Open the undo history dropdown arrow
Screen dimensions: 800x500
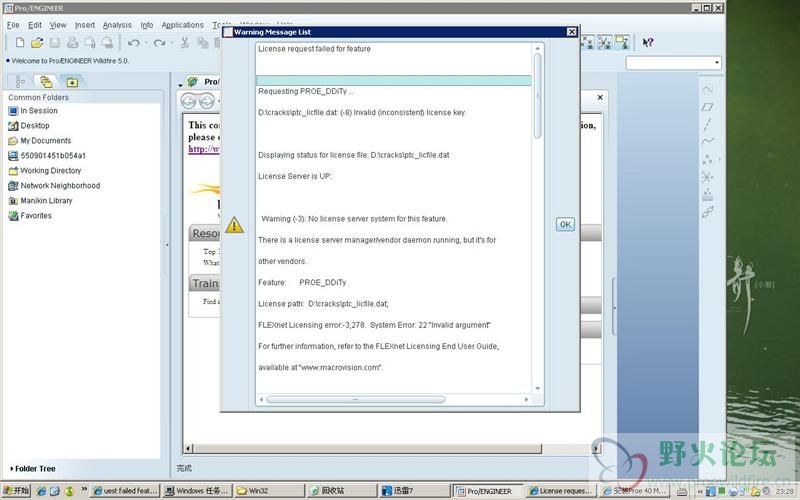(146, 43)
